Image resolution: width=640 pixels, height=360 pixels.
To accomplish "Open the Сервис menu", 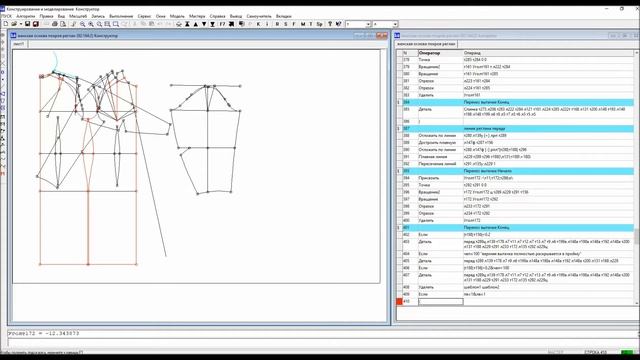I will click(x=144, y=16).
